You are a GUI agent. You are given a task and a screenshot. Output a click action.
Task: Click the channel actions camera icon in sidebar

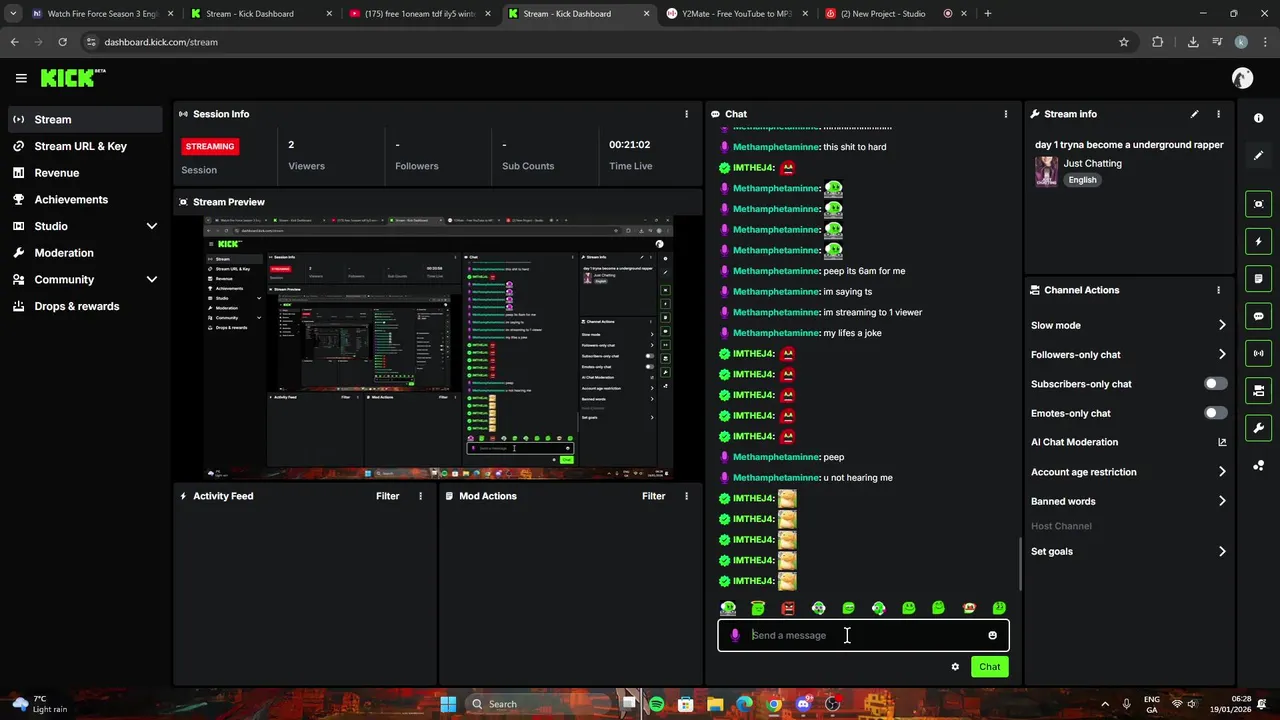[1258, 390]
